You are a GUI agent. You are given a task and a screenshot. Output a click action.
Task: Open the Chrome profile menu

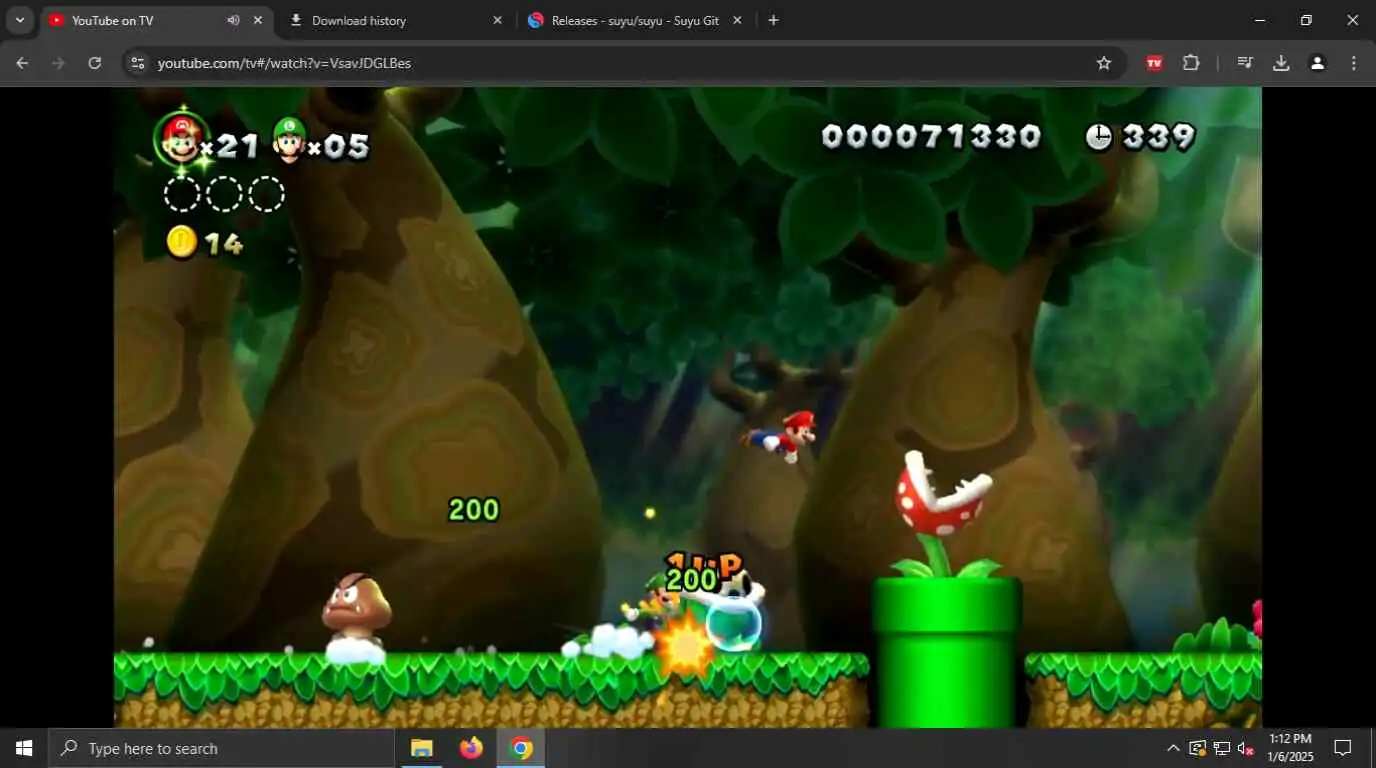(1317, 63)
